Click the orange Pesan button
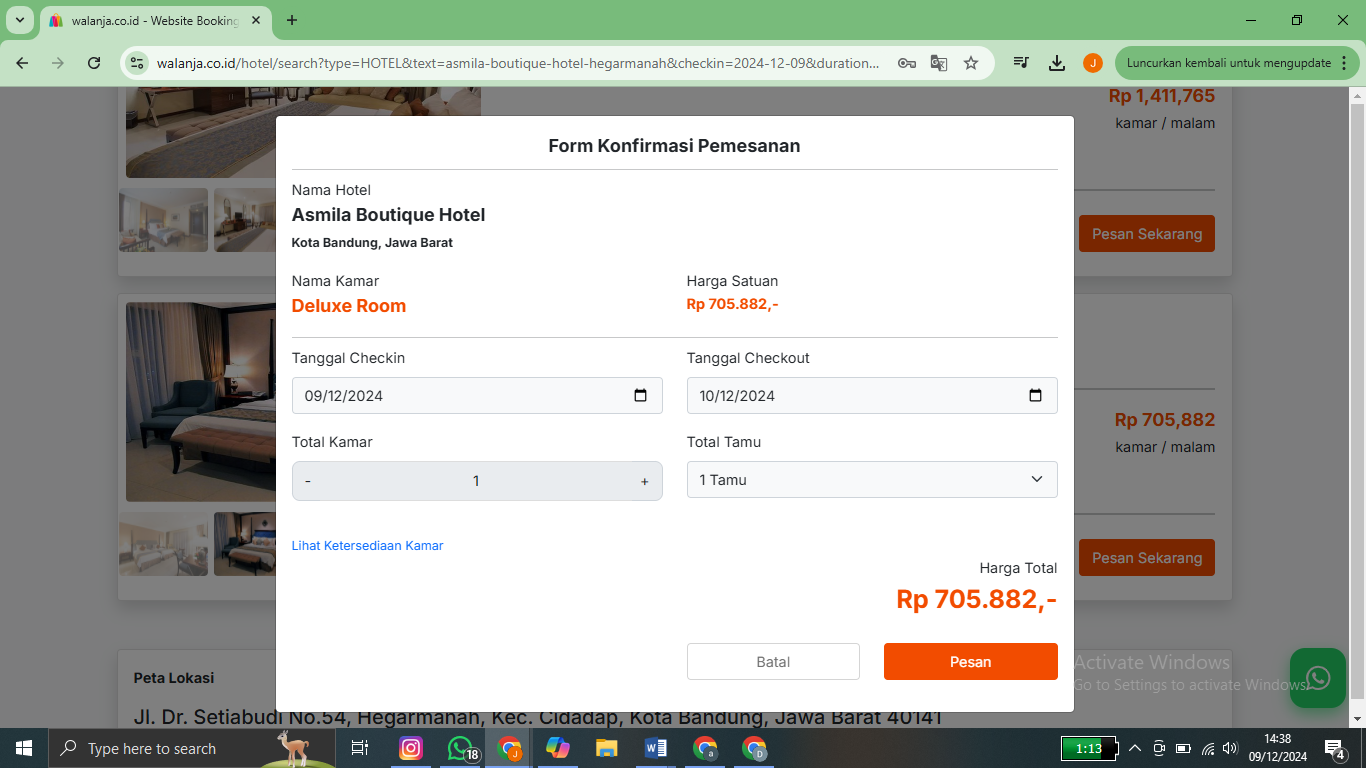The image size is (1366, 768). point(971,662)
